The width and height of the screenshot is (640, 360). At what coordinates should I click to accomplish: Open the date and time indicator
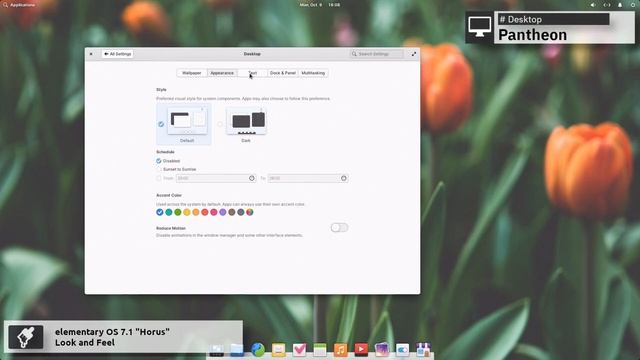point(320,5)
